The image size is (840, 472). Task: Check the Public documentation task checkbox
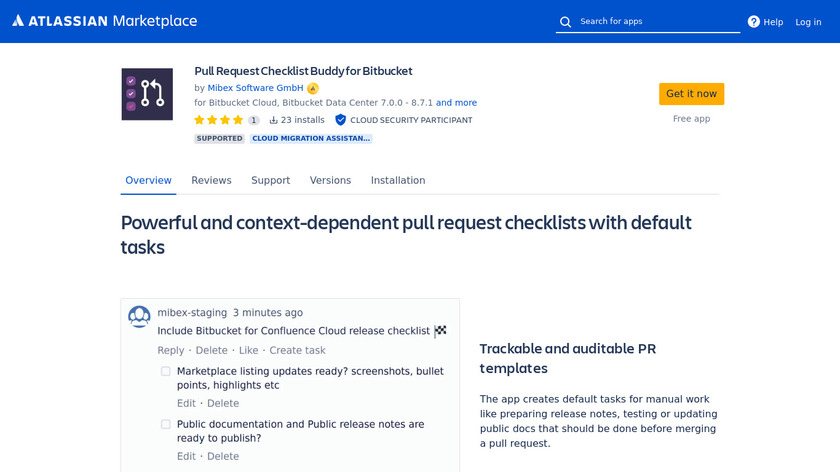(166, 424)
